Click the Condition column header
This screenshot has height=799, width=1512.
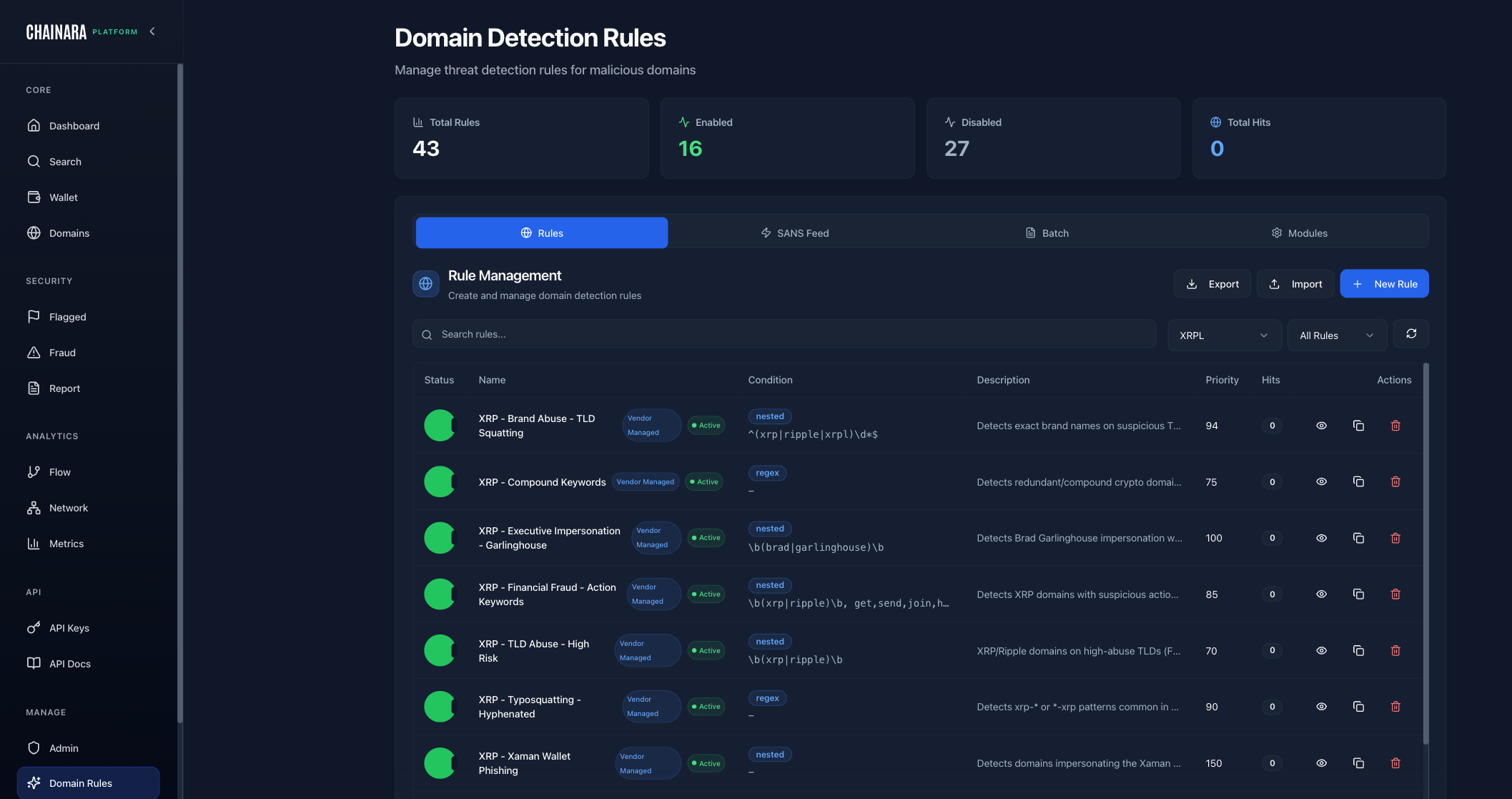click(x=770, y=380)
